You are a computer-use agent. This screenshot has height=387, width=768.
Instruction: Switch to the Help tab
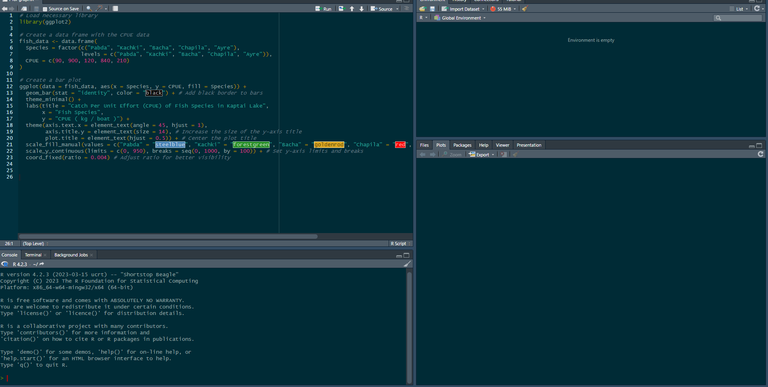[483, 145]
